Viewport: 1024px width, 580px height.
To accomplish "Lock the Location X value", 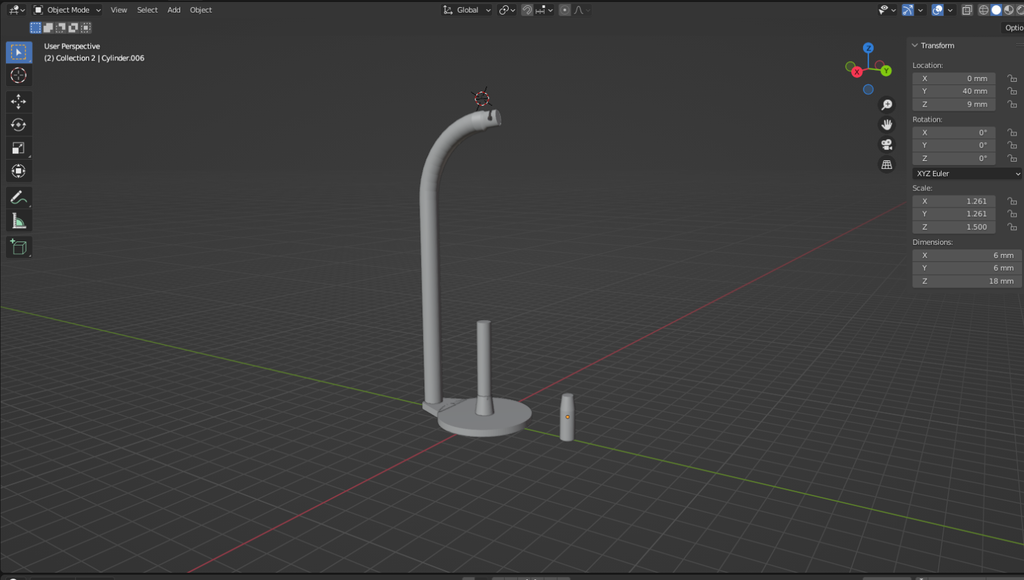I will (1013, 78).
